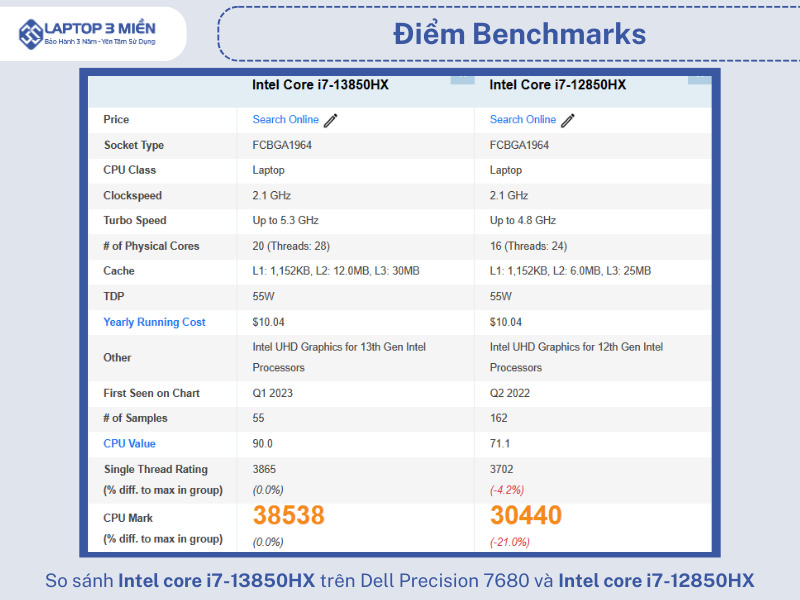
Task: Click the Turbo Speed value 5.3 GHz
Action: click(x=285, y=221)
